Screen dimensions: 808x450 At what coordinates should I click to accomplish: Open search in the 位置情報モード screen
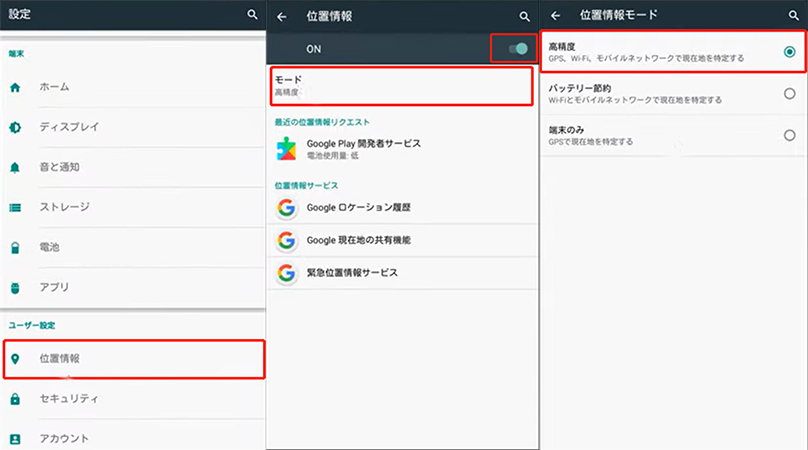794,15
